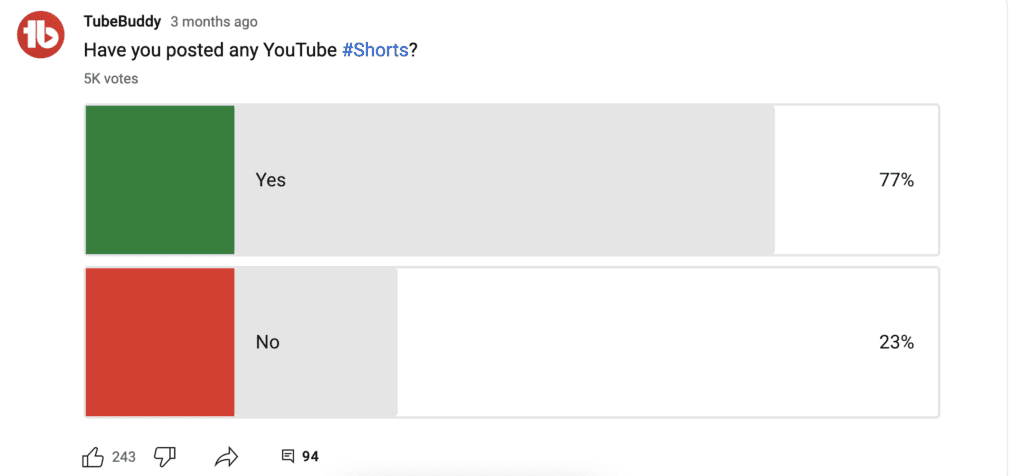Dislike the poll with thumbs down icon
Viewport: 1024px width, 476px height.
pyautogui.click(x=165, y=457)
